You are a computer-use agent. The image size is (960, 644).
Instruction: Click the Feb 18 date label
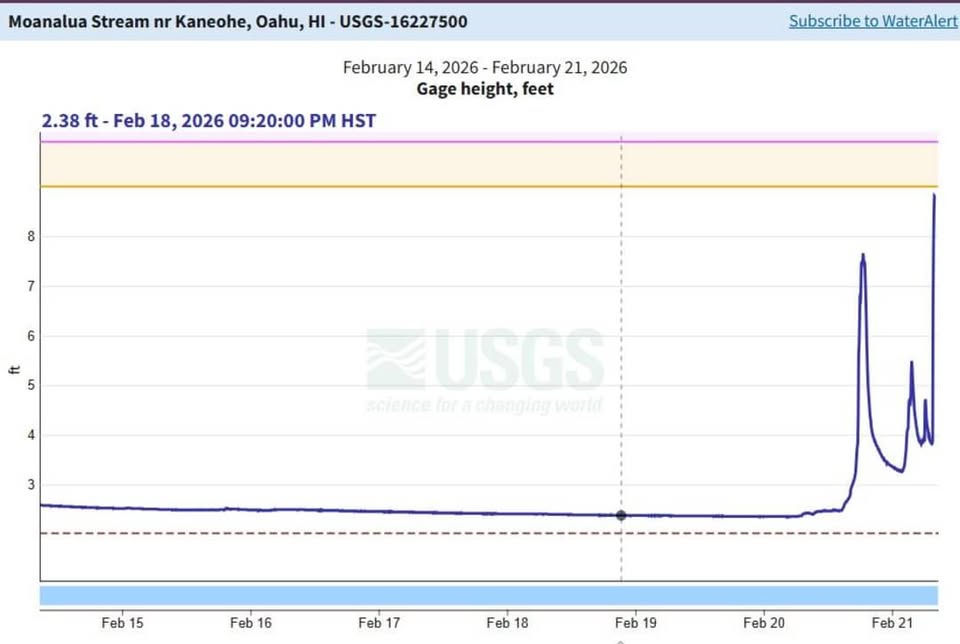[507, 623]
